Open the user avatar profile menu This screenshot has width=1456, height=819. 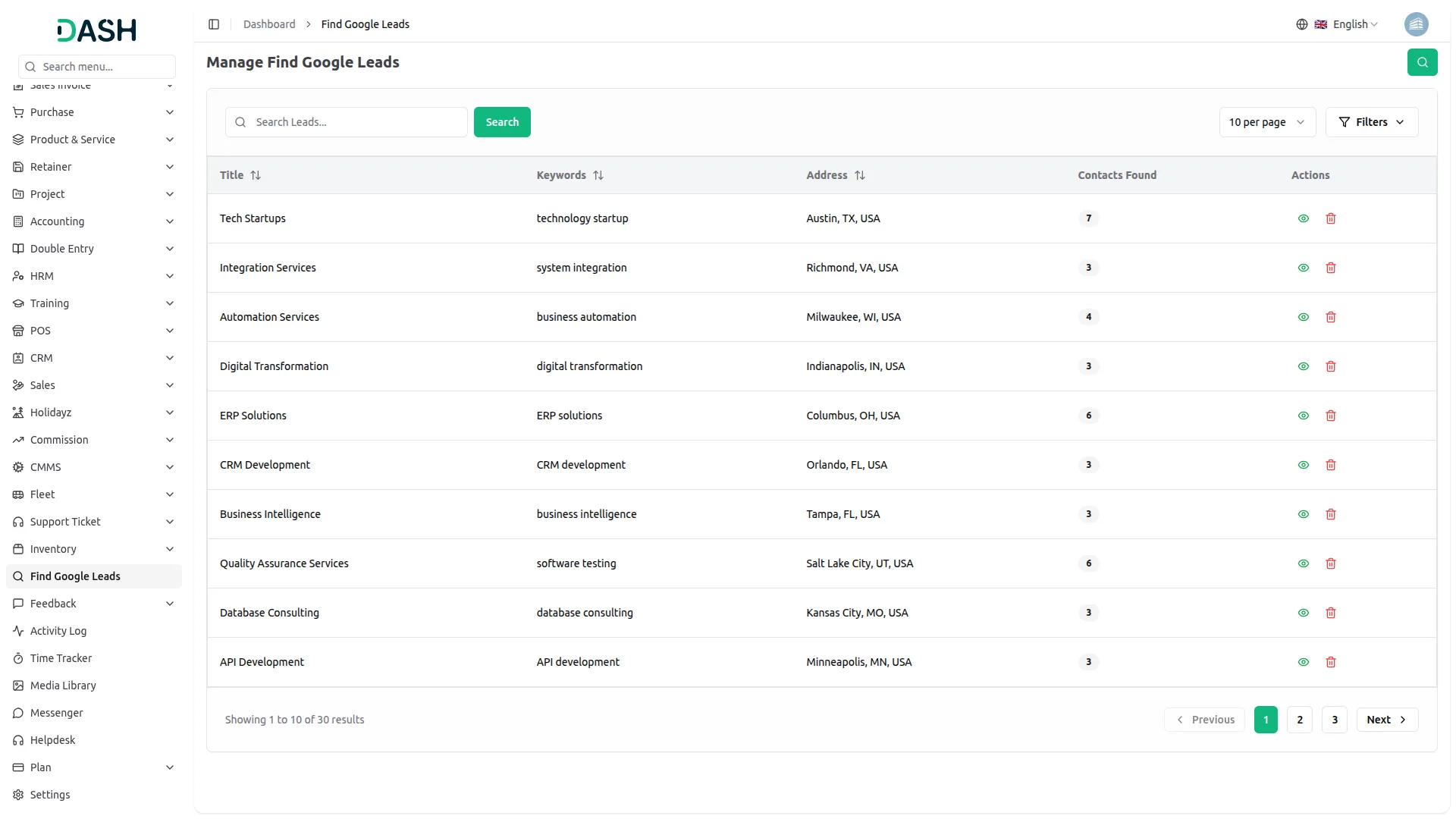click(1416, 24)
